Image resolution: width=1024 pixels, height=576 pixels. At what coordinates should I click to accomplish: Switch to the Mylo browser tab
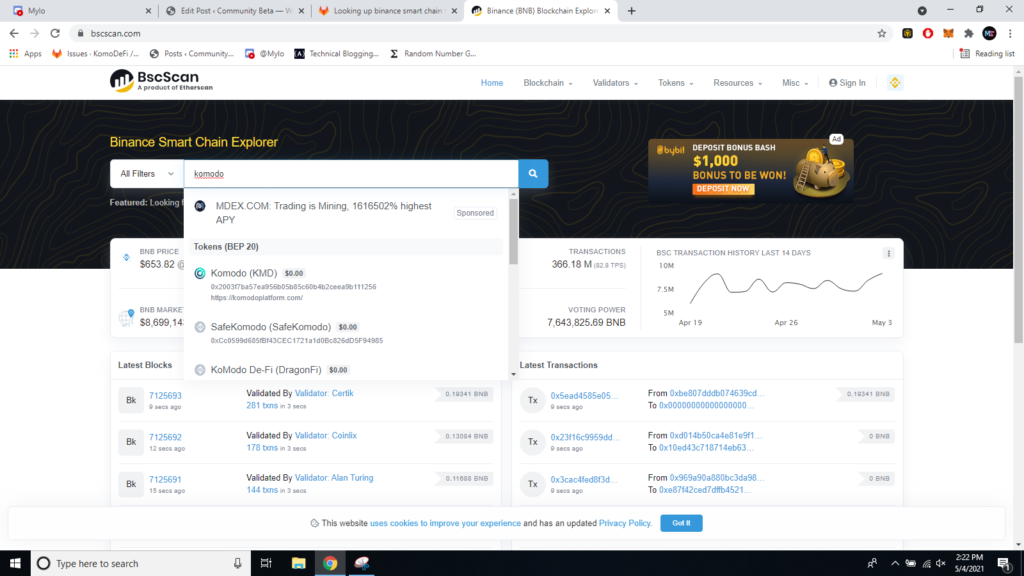[x=82, y=11]
